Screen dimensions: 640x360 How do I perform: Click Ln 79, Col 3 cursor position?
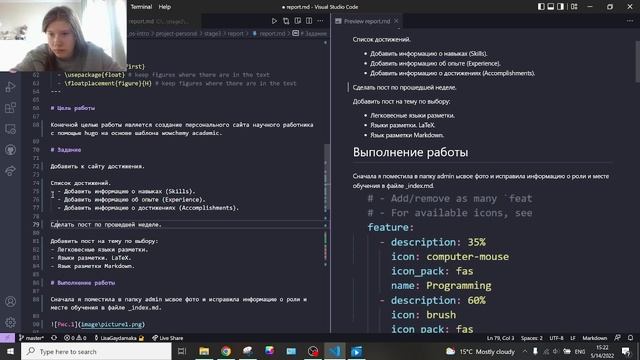click(x=500, y=338)
